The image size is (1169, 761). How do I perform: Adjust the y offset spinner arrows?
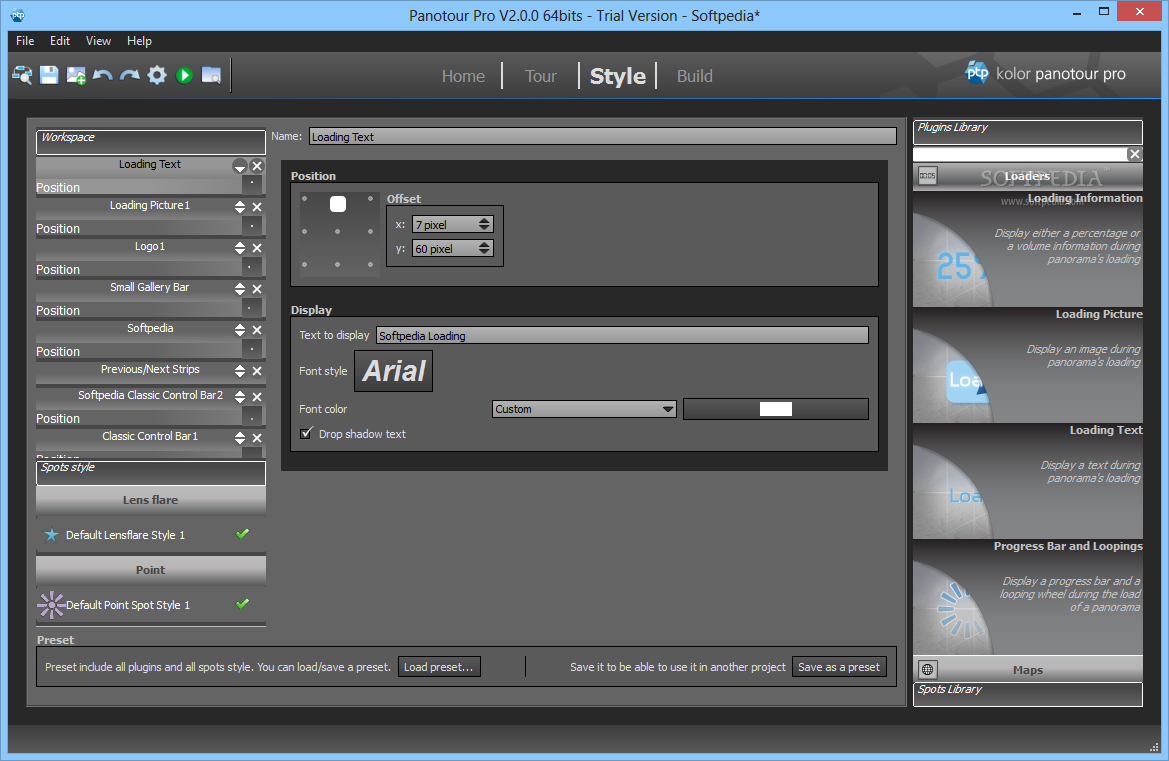[485, 249]
